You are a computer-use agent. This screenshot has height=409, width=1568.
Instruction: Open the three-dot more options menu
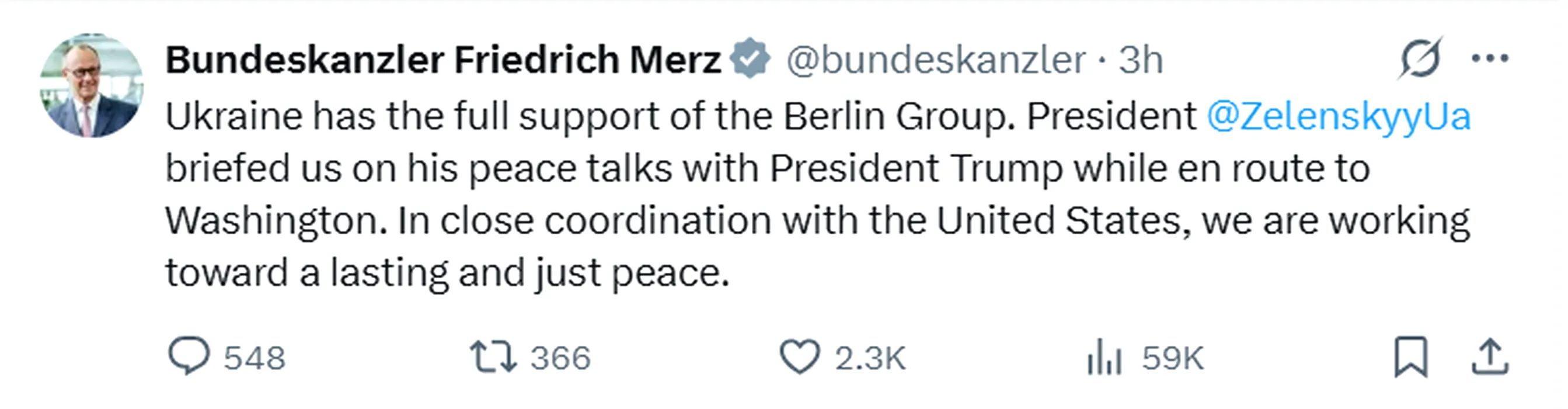[1489, 59]
